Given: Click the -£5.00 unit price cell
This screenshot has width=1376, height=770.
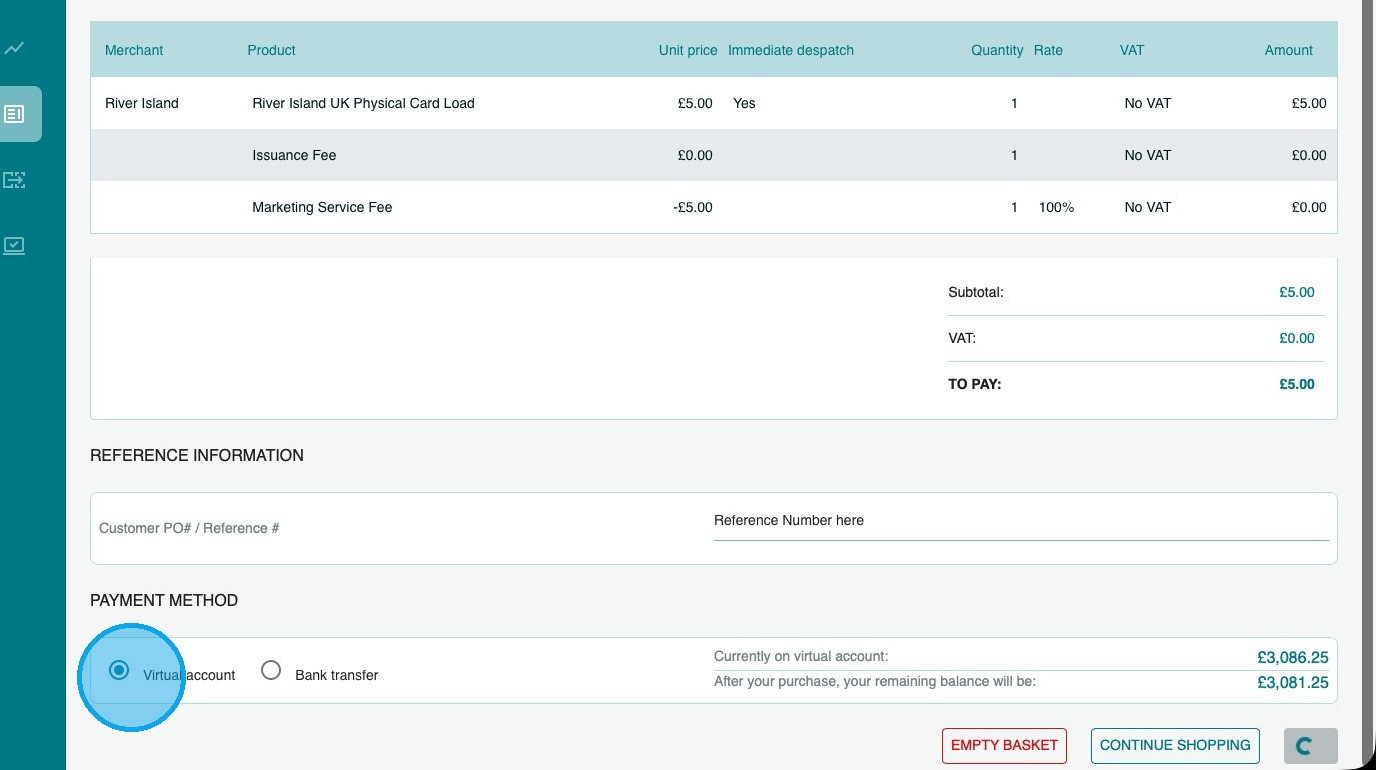Looking at the screenshot, I should pos(693,207).
